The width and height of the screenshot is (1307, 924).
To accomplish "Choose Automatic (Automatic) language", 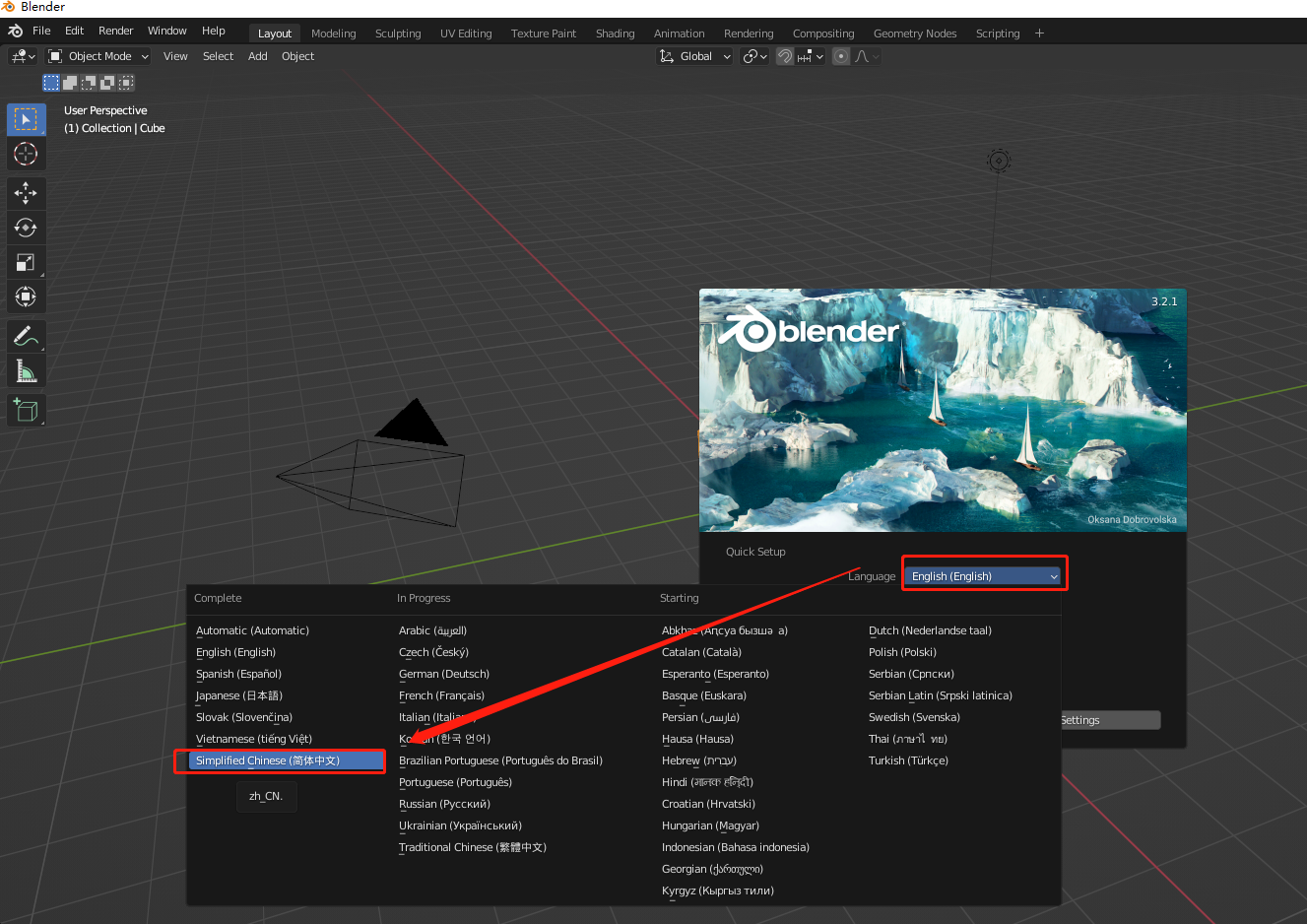I will click(x=252, y=630).
